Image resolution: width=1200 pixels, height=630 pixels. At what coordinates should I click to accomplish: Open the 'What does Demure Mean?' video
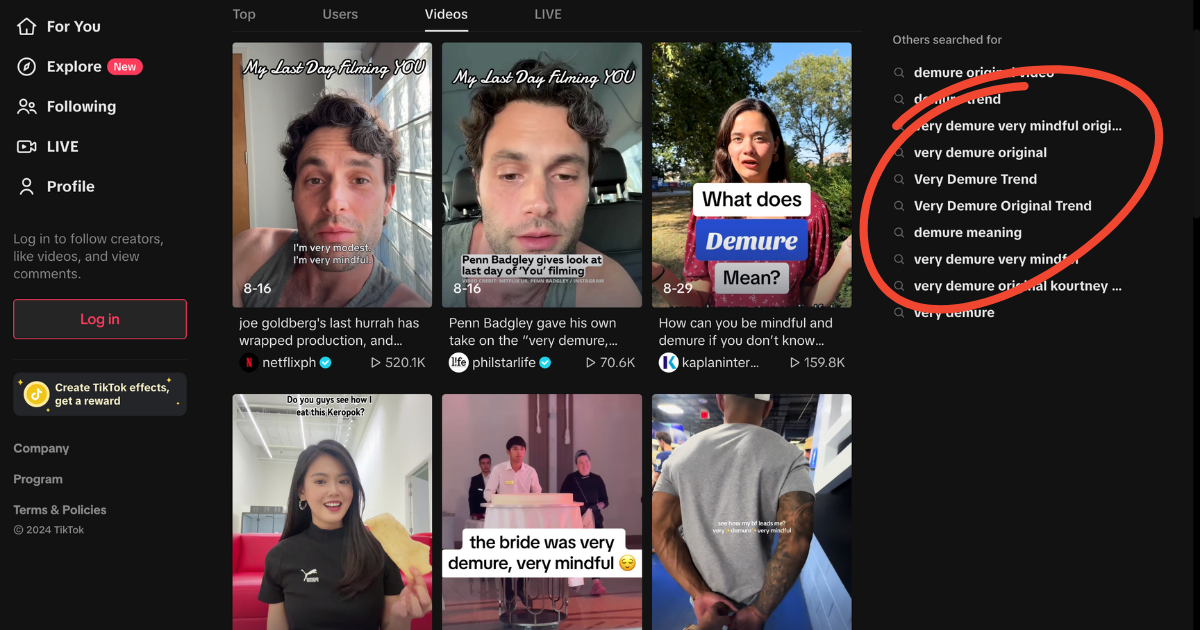pos(751,174)
